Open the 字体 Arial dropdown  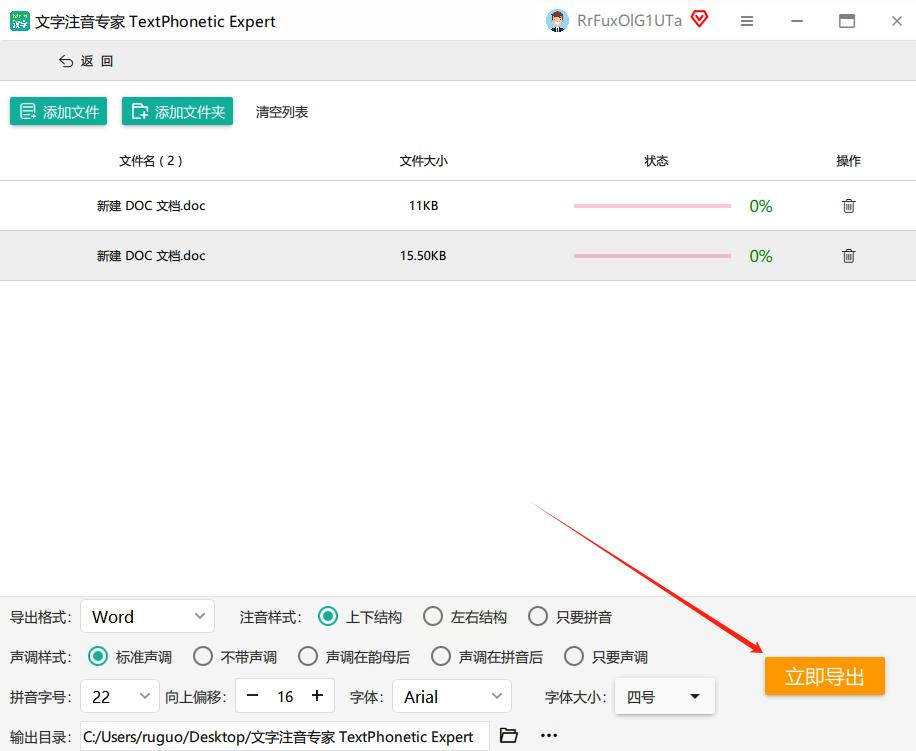click(452, 696)
